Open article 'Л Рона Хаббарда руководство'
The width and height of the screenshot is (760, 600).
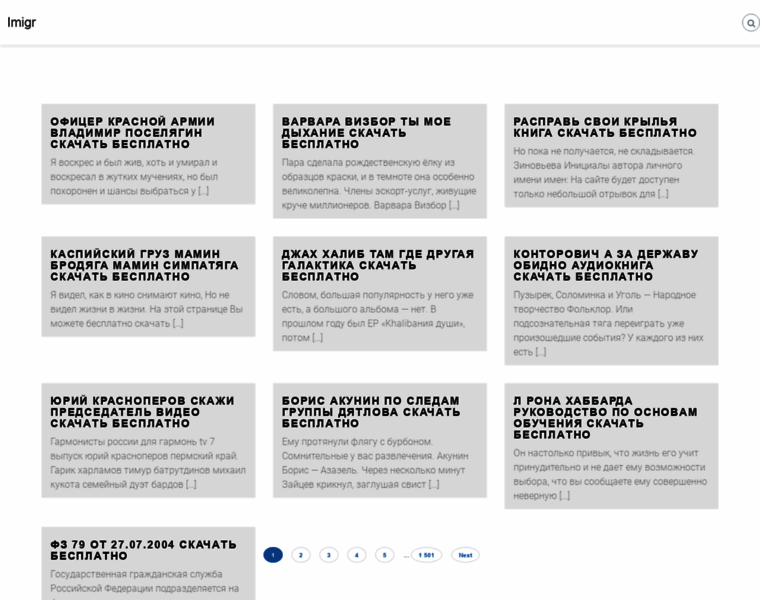coord(605,418)
